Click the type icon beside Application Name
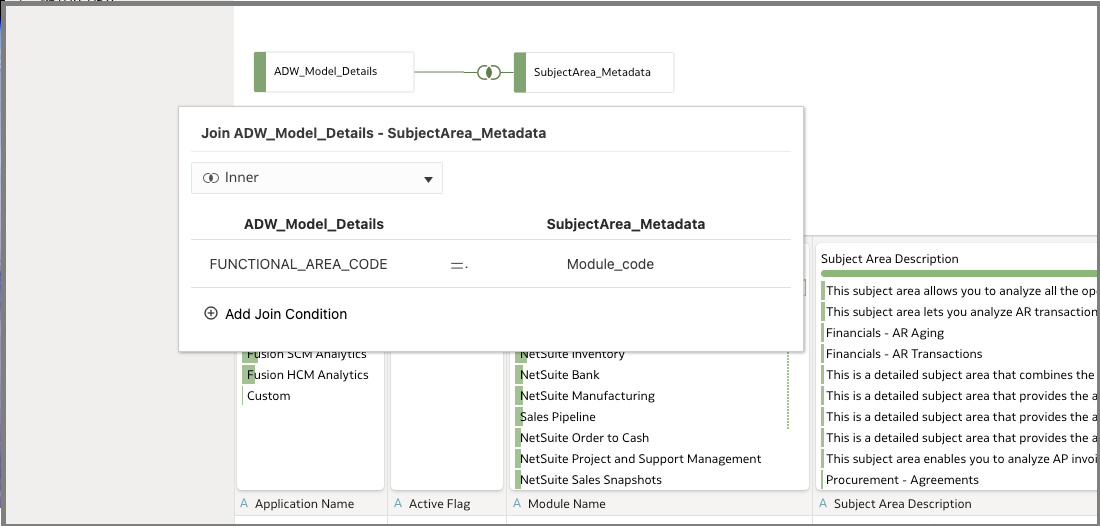Viewport: 1100px width, 526px height. (x=244, y=504)
